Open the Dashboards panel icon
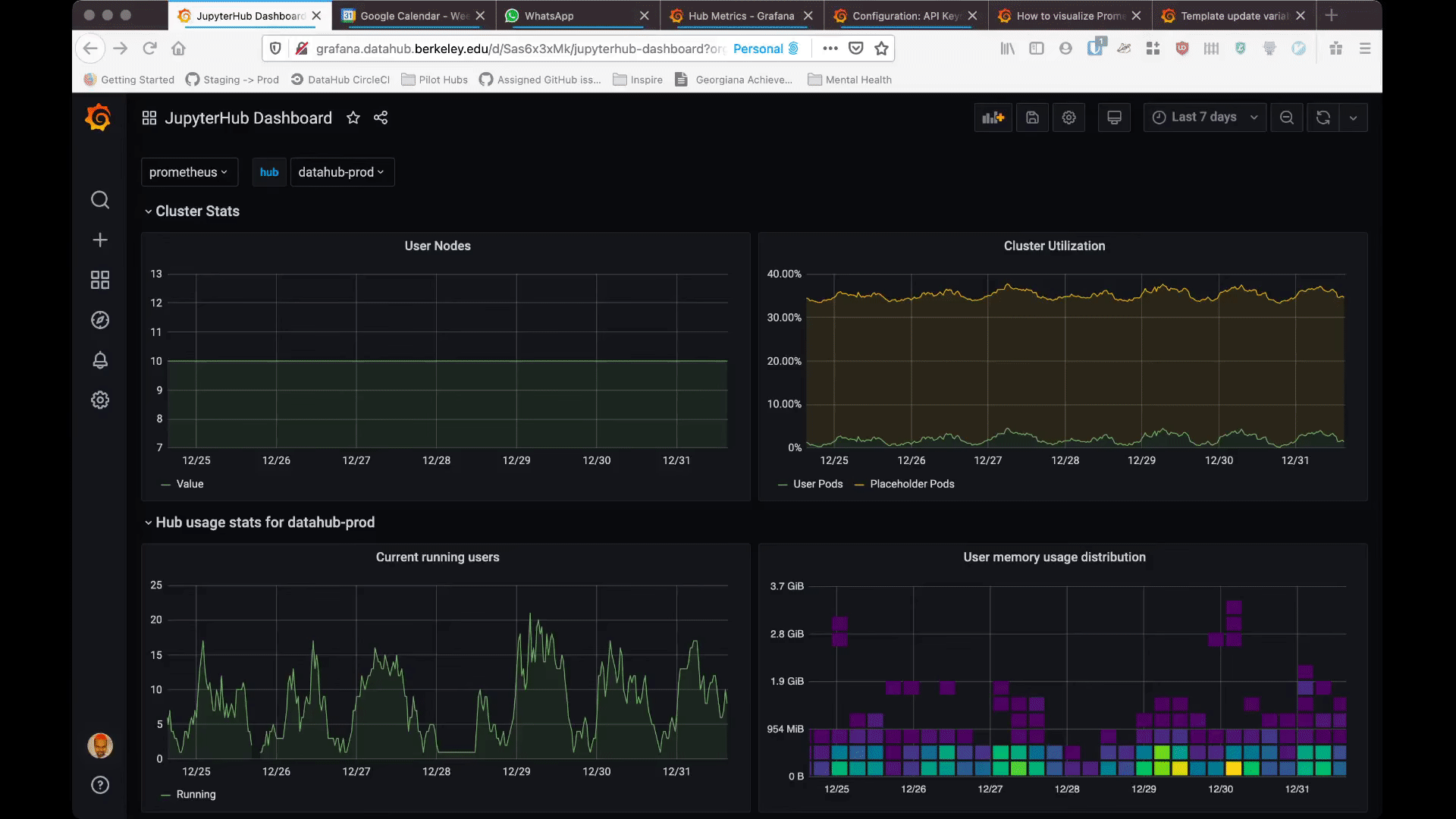 click(100, 280)
